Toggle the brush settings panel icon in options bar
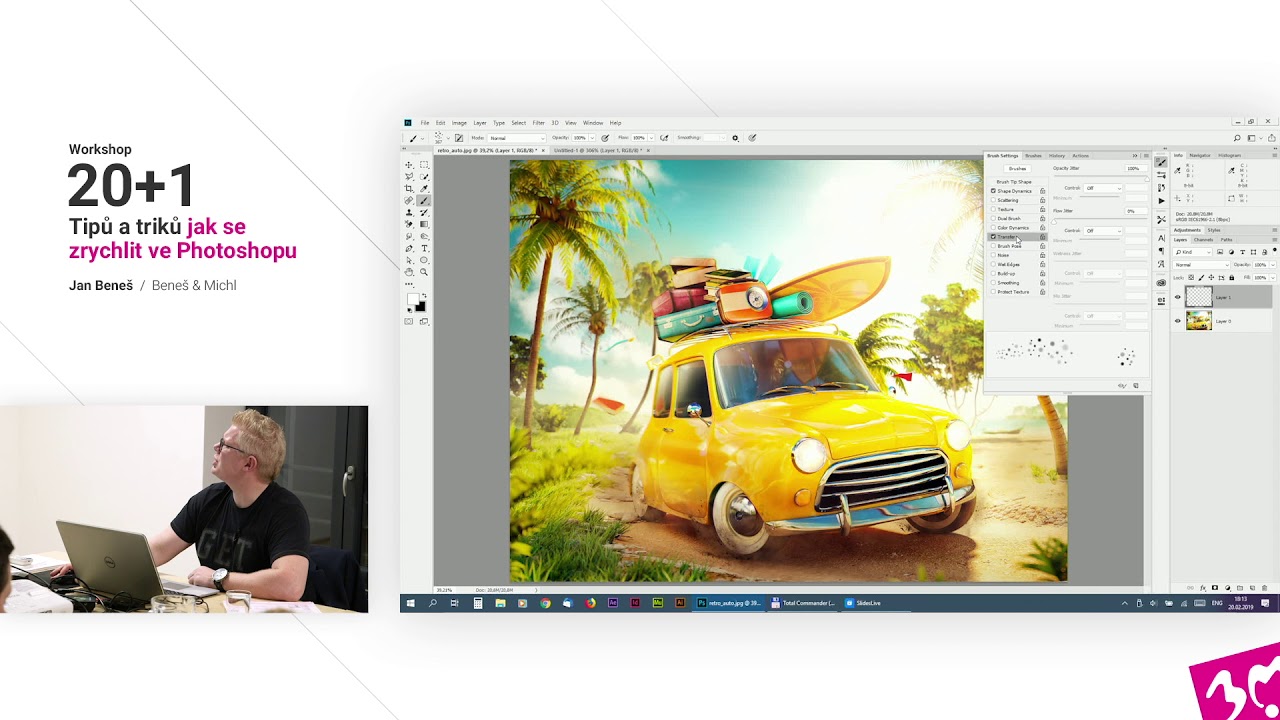1280x720 pixels. click(459, 138)
